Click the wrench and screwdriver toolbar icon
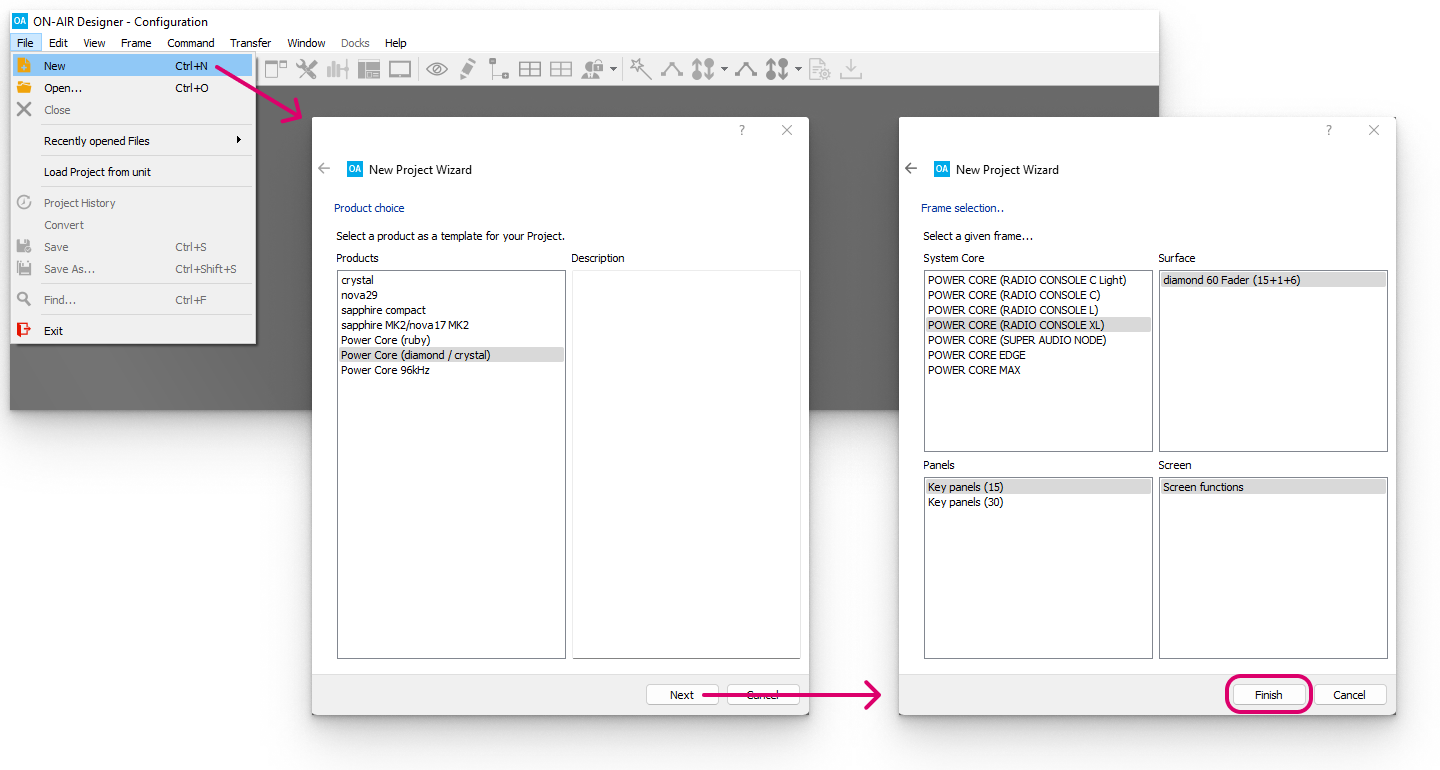 tap(307, 69)
